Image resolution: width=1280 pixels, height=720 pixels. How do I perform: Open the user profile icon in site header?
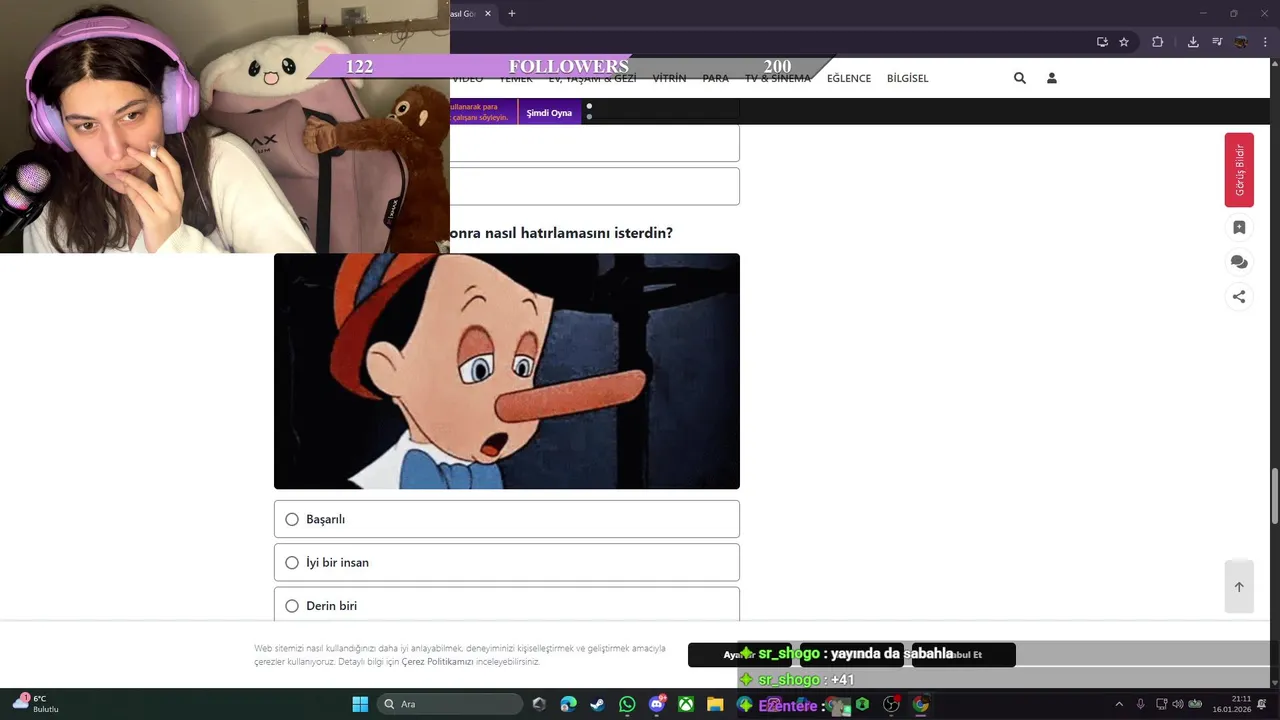click(x=1051, y=78)
